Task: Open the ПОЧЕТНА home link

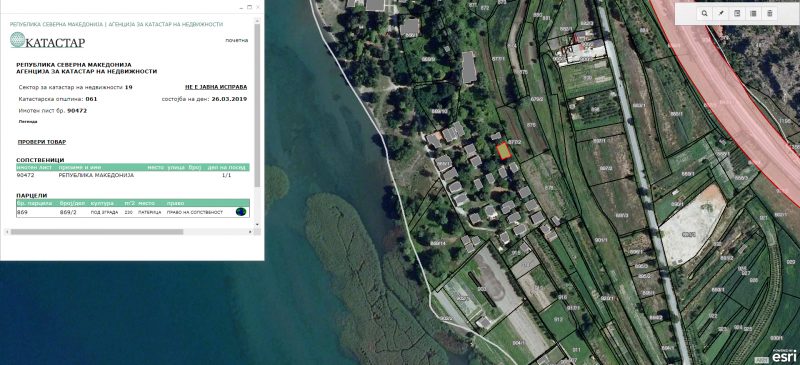Action: coord(237,40)
